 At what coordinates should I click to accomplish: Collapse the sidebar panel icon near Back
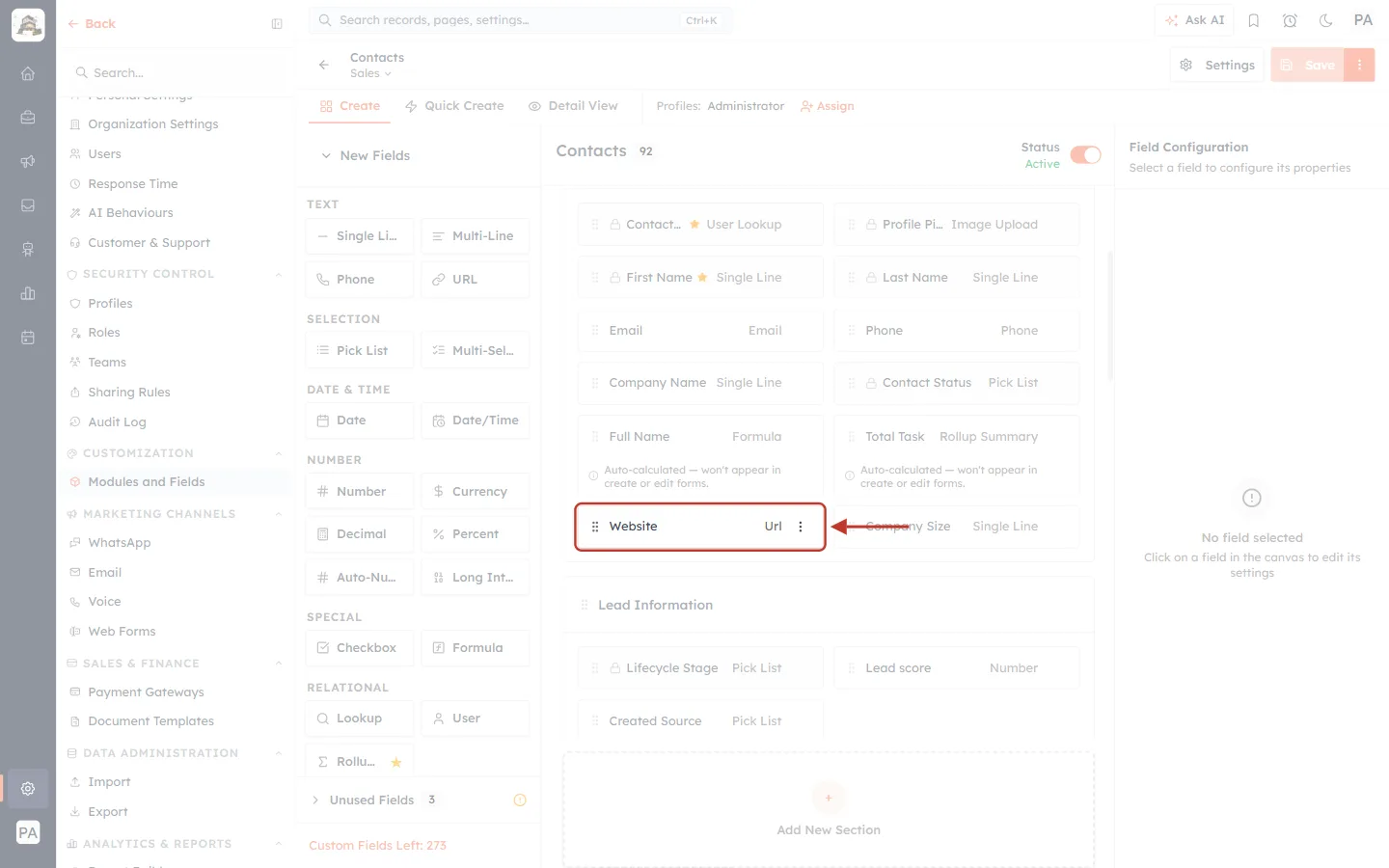tap(277, 24)
